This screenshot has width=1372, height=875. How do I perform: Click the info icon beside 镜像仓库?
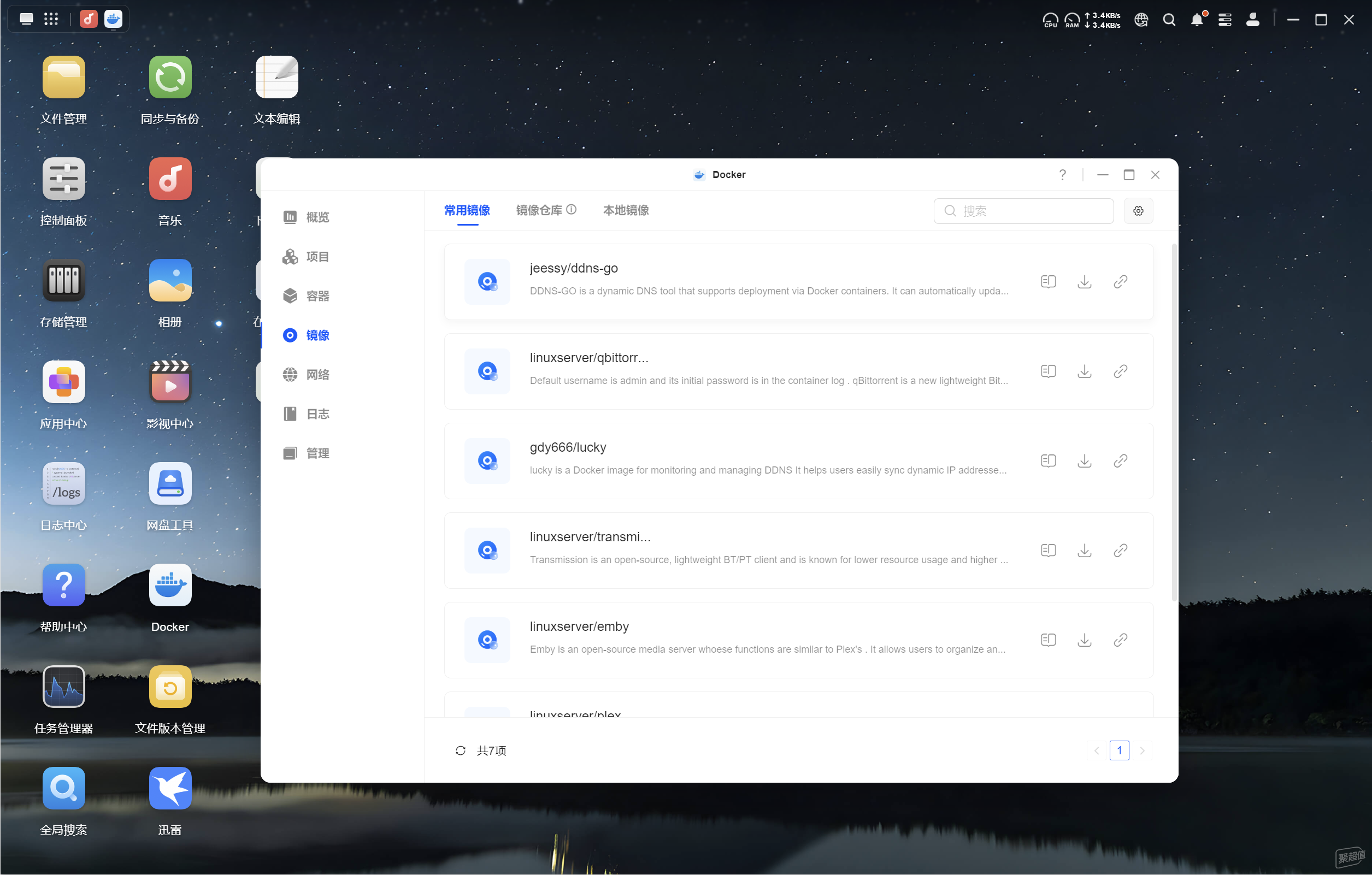point(571,209)
